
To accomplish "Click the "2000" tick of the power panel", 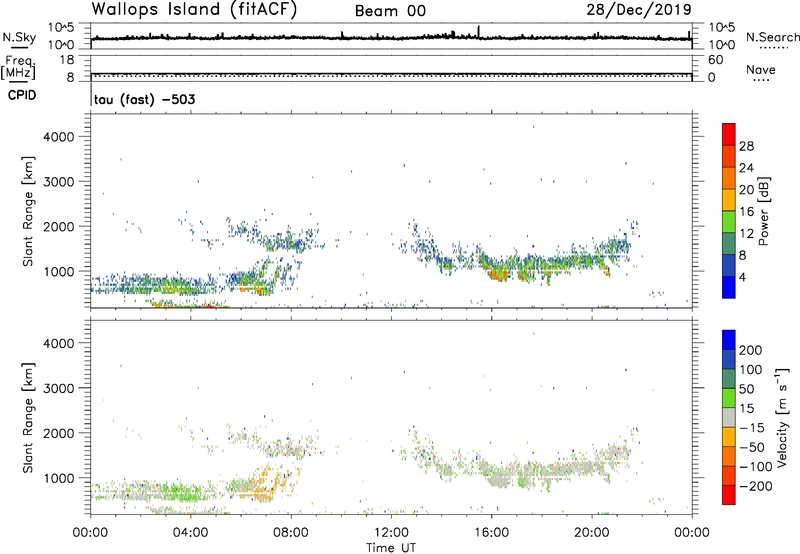I will click(x=59, y=226).
